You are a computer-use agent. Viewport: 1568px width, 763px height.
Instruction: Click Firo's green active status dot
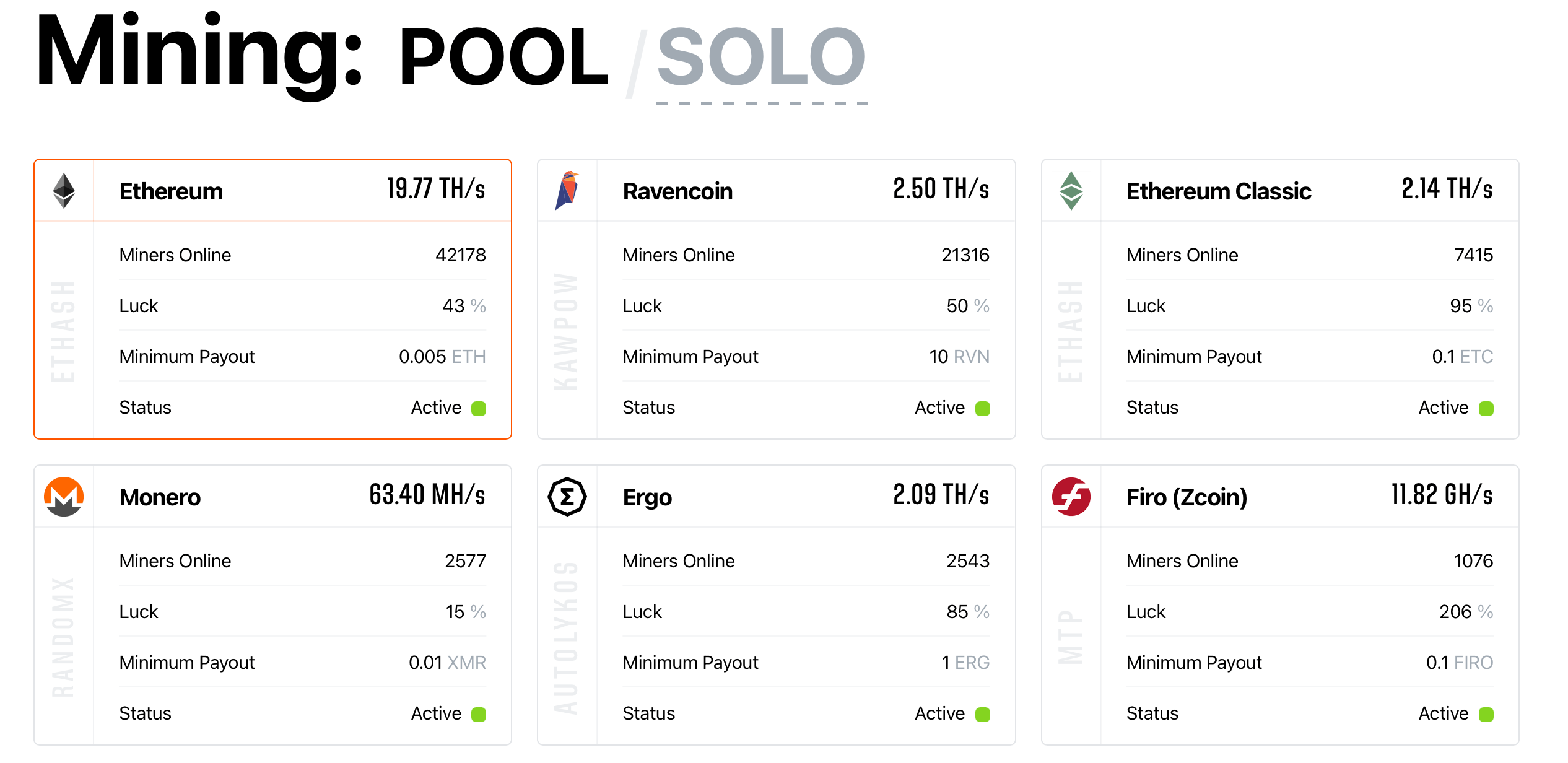(x=1486, y=714)
